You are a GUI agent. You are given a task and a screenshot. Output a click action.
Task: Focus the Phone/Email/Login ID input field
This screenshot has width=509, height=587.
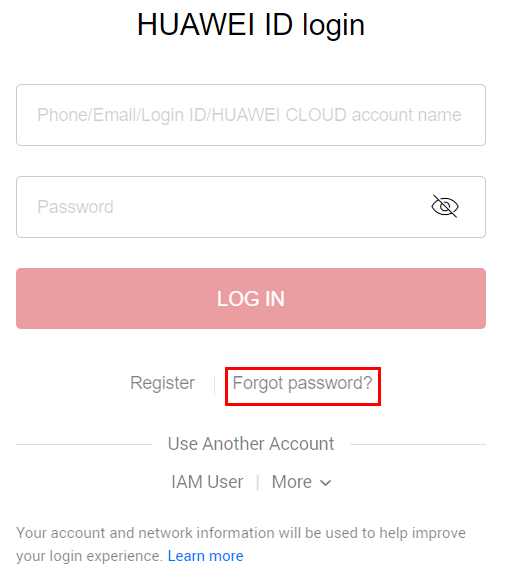(251, 115)
